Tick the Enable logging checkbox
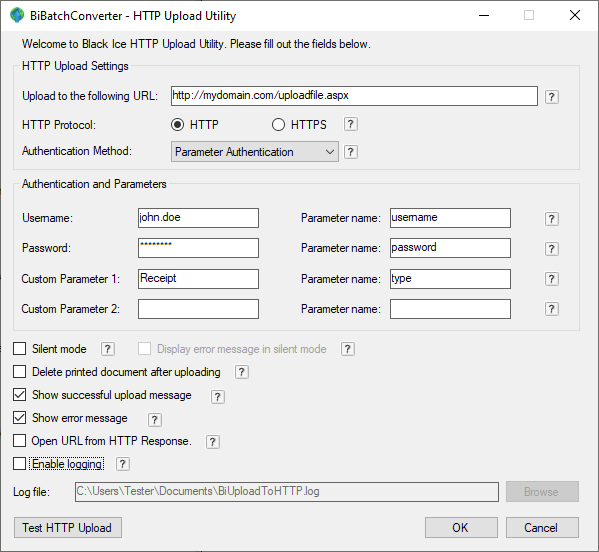The image size is (599, 552). click(x=19, y=464)
